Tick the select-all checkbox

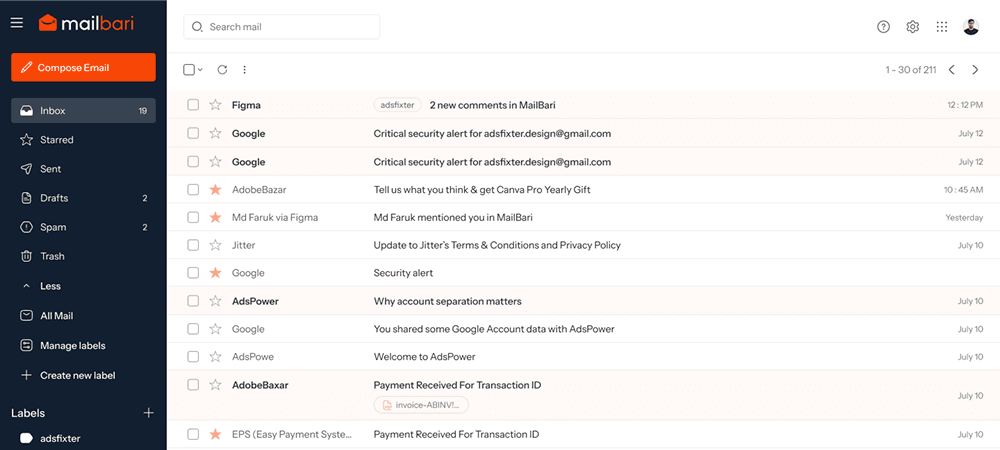[x=189, y=70]
